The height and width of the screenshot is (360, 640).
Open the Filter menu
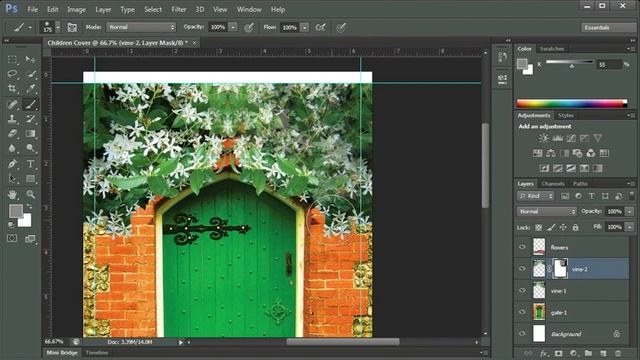tap(179, 9)
